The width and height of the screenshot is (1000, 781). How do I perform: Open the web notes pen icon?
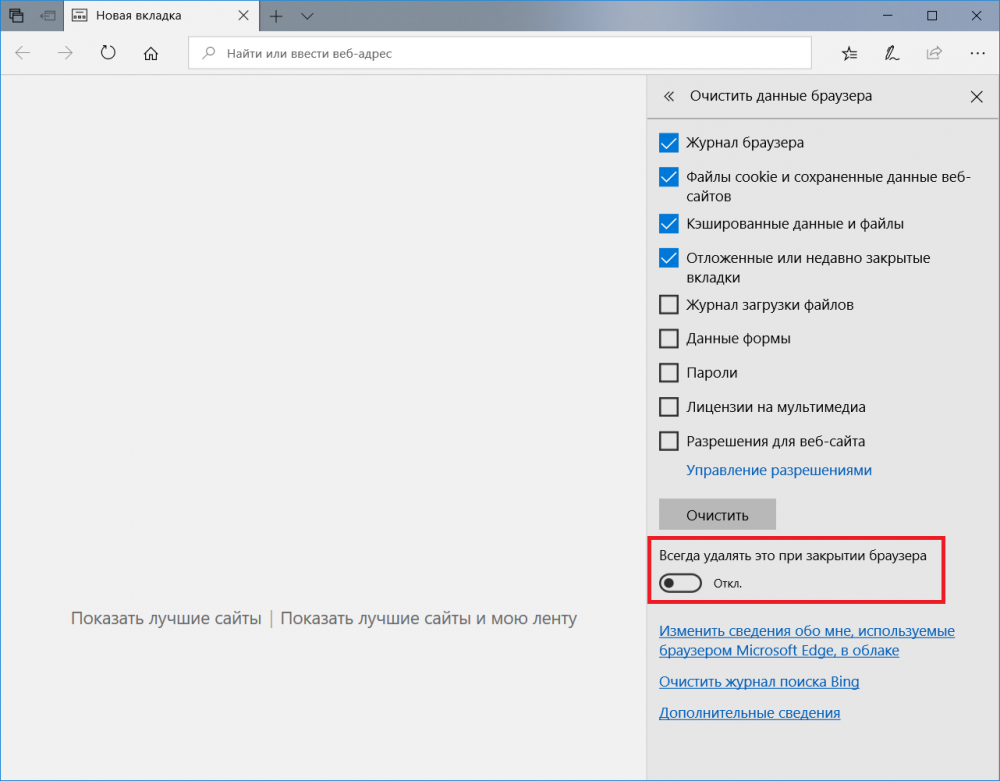892,54
